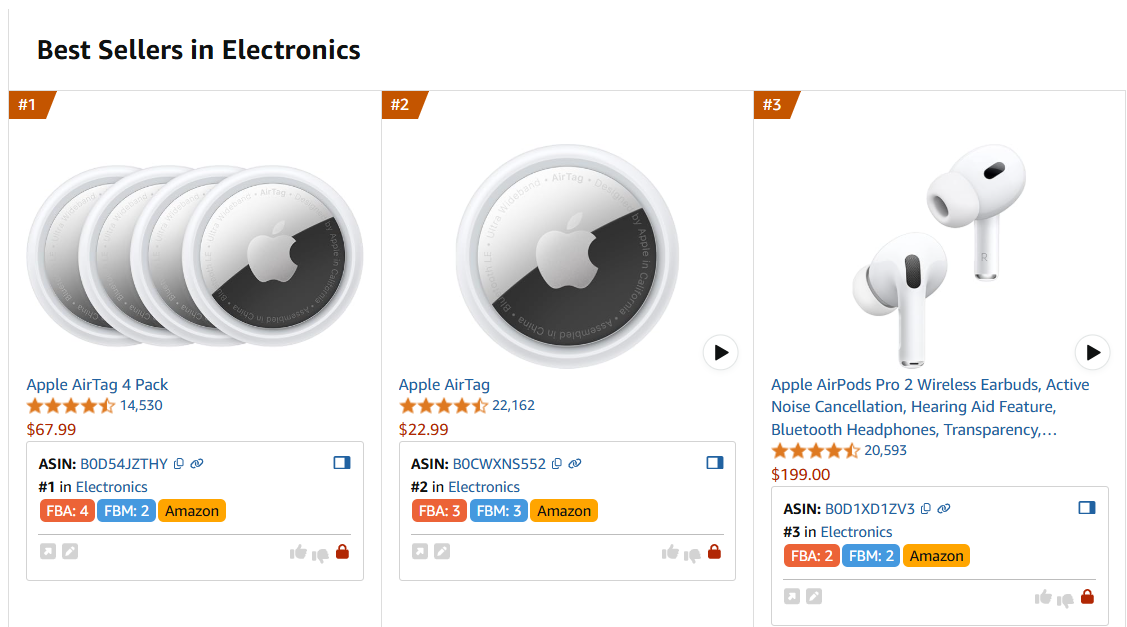
Task: Toggle the blue panel icon on the #1 card
Action: [341, 462]
